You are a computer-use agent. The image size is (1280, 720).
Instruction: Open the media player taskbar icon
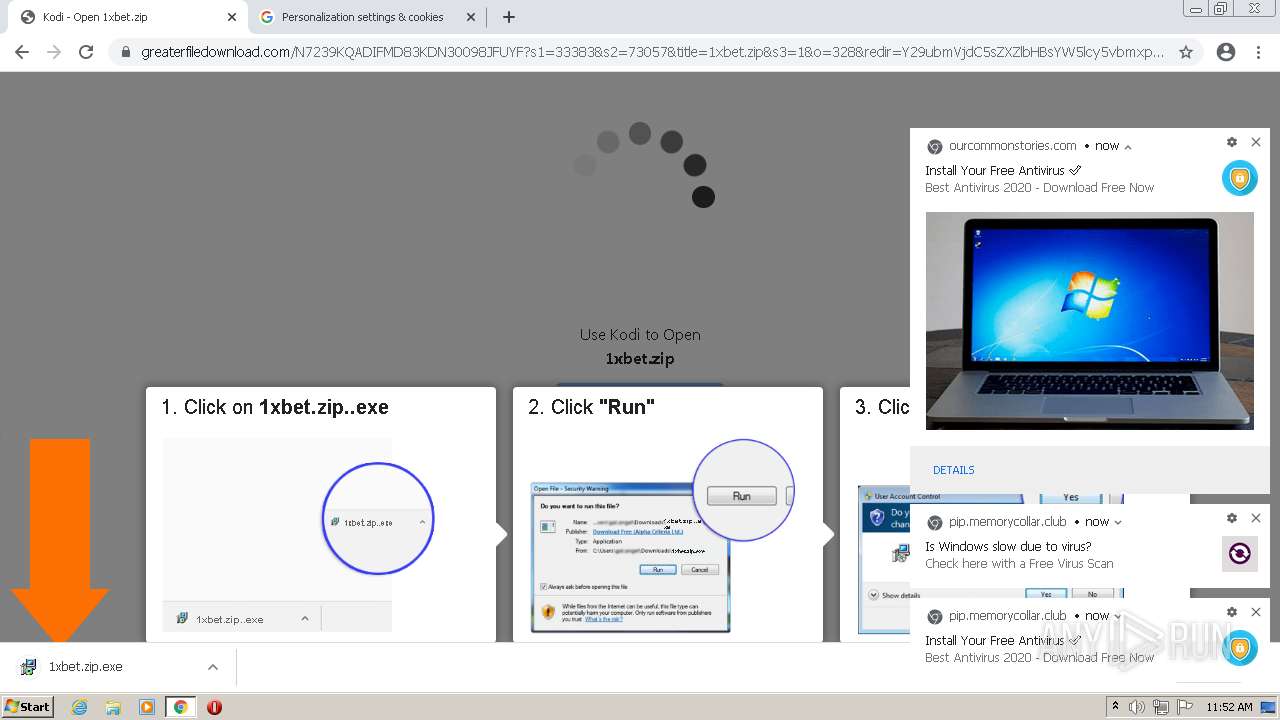point(147,707)
